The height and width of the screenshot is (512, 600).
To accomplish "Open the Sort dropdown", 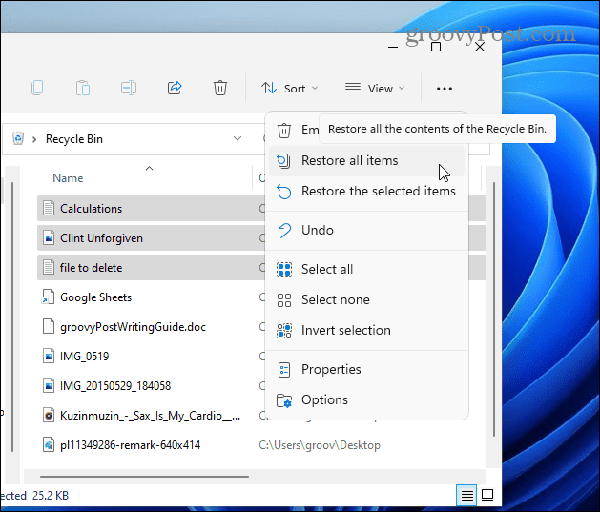I will pyautogui.click(x=289, y=89).
